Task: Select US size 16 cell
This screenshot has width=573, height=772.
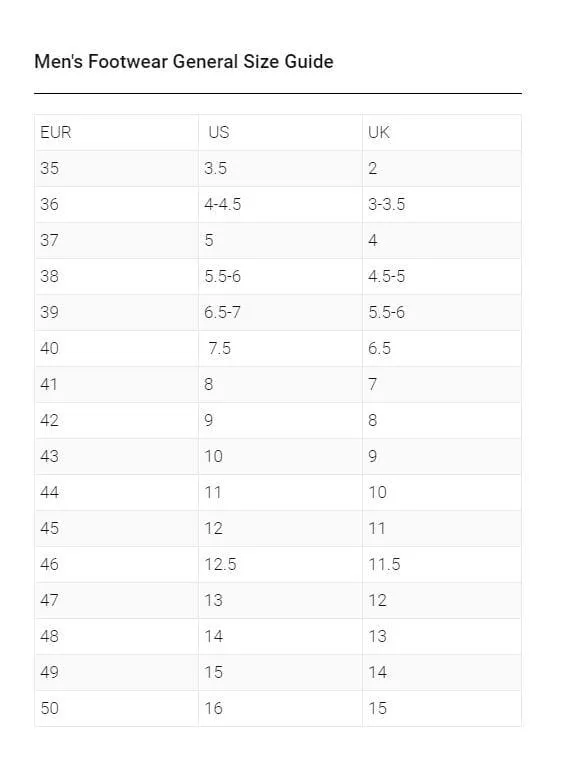Action: [x=280, y=708]
